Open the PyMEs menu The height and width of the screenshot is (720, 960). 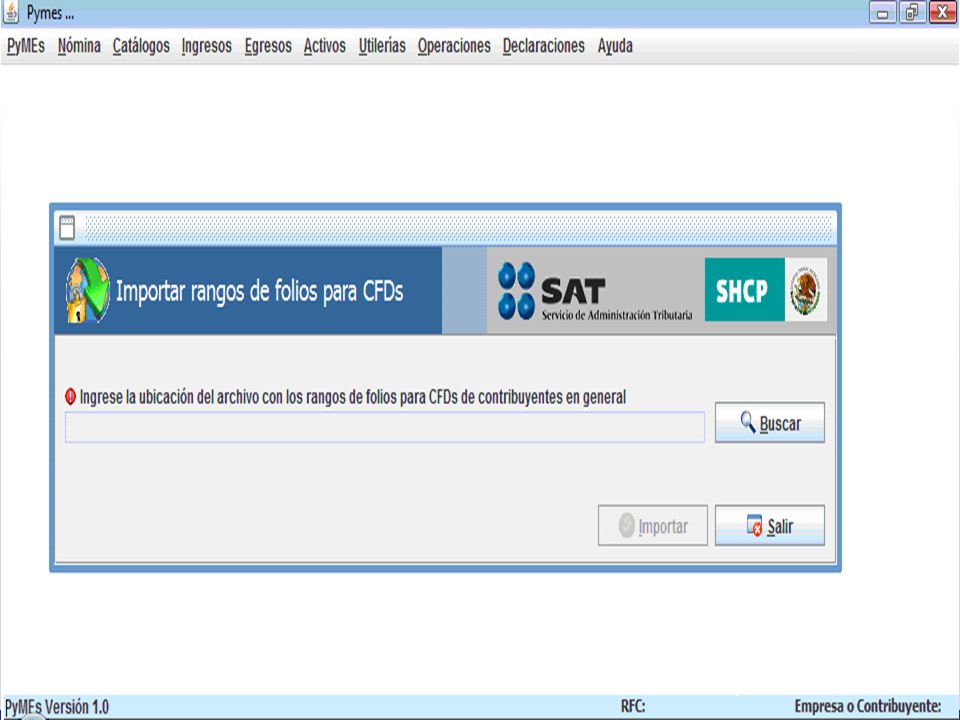[x=26, y=46]
